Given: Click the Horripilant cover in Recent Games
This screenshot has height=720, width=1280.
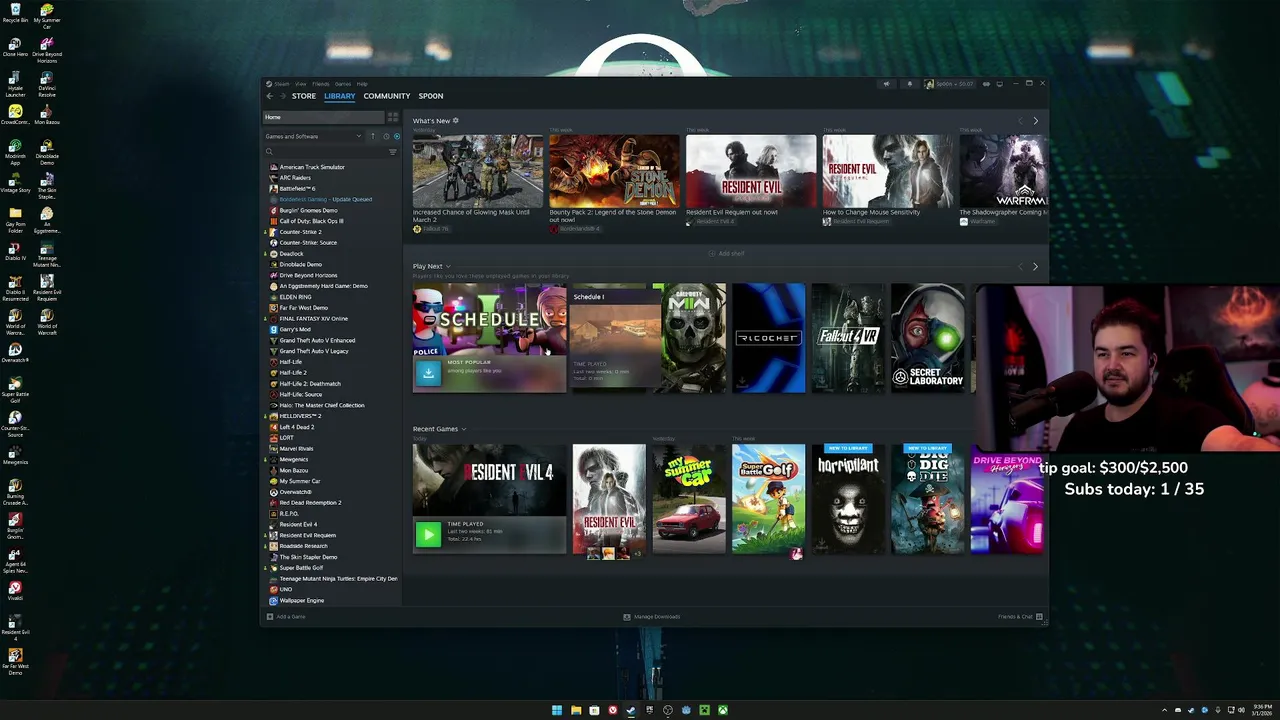Looking at the screenshot, I should pos(848,499).
